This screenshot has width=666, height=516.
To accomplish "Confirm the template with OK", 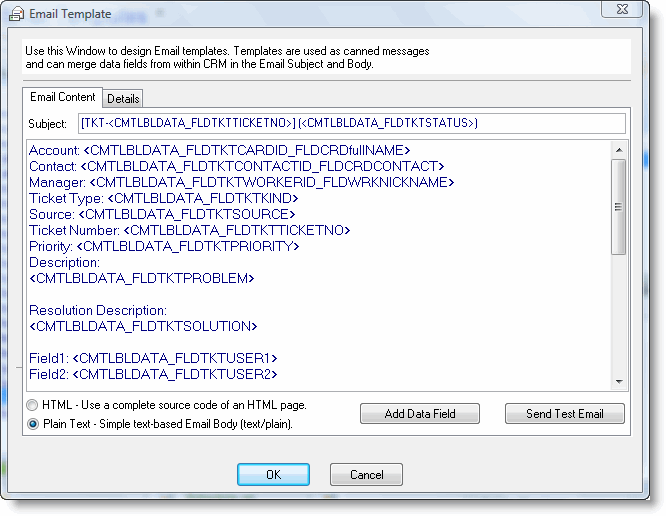I will tap(273, 474).
